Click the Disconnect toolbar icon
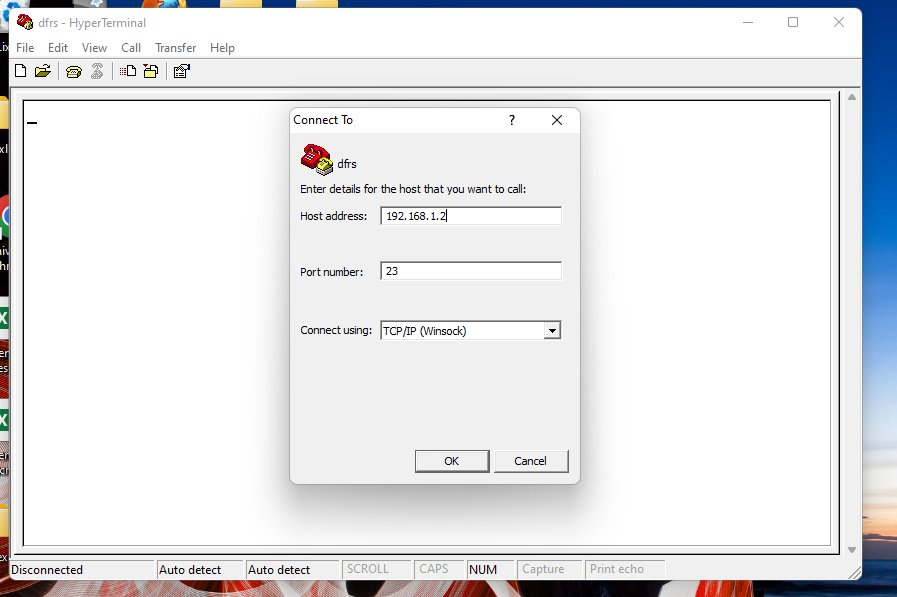The width and height of the screenshot is (897, 597). click(x=97, y=71)
